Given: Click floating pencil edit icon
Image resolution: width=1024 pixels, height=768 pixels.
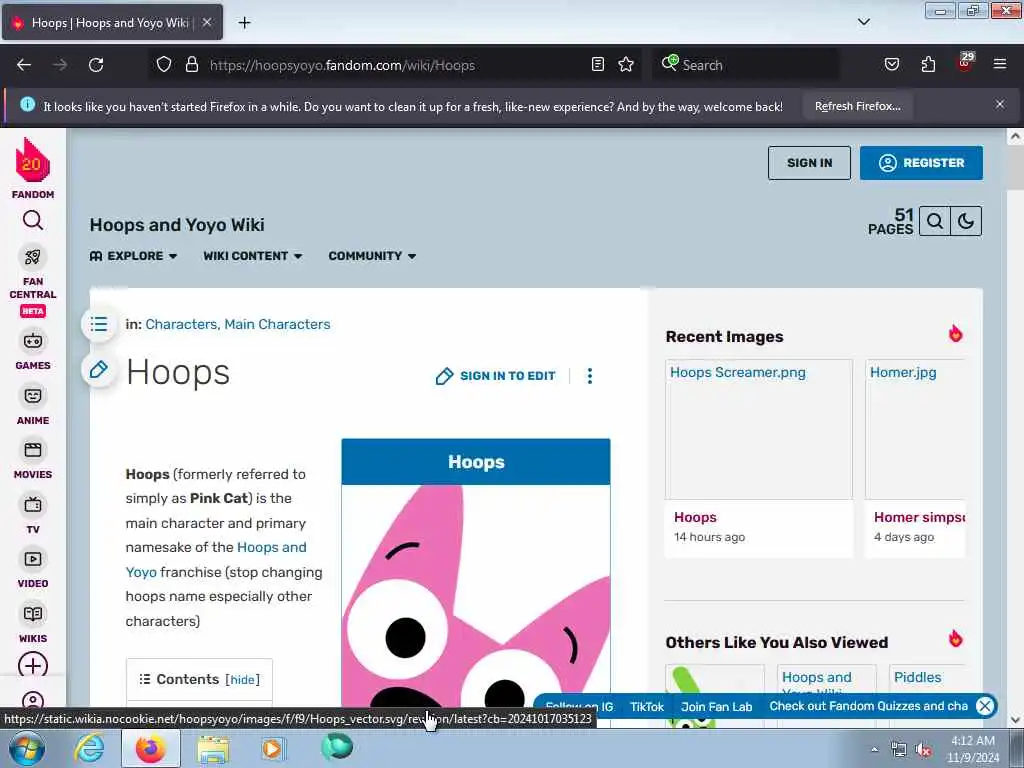Looking at the screenshot, I should tap(99, 370).
